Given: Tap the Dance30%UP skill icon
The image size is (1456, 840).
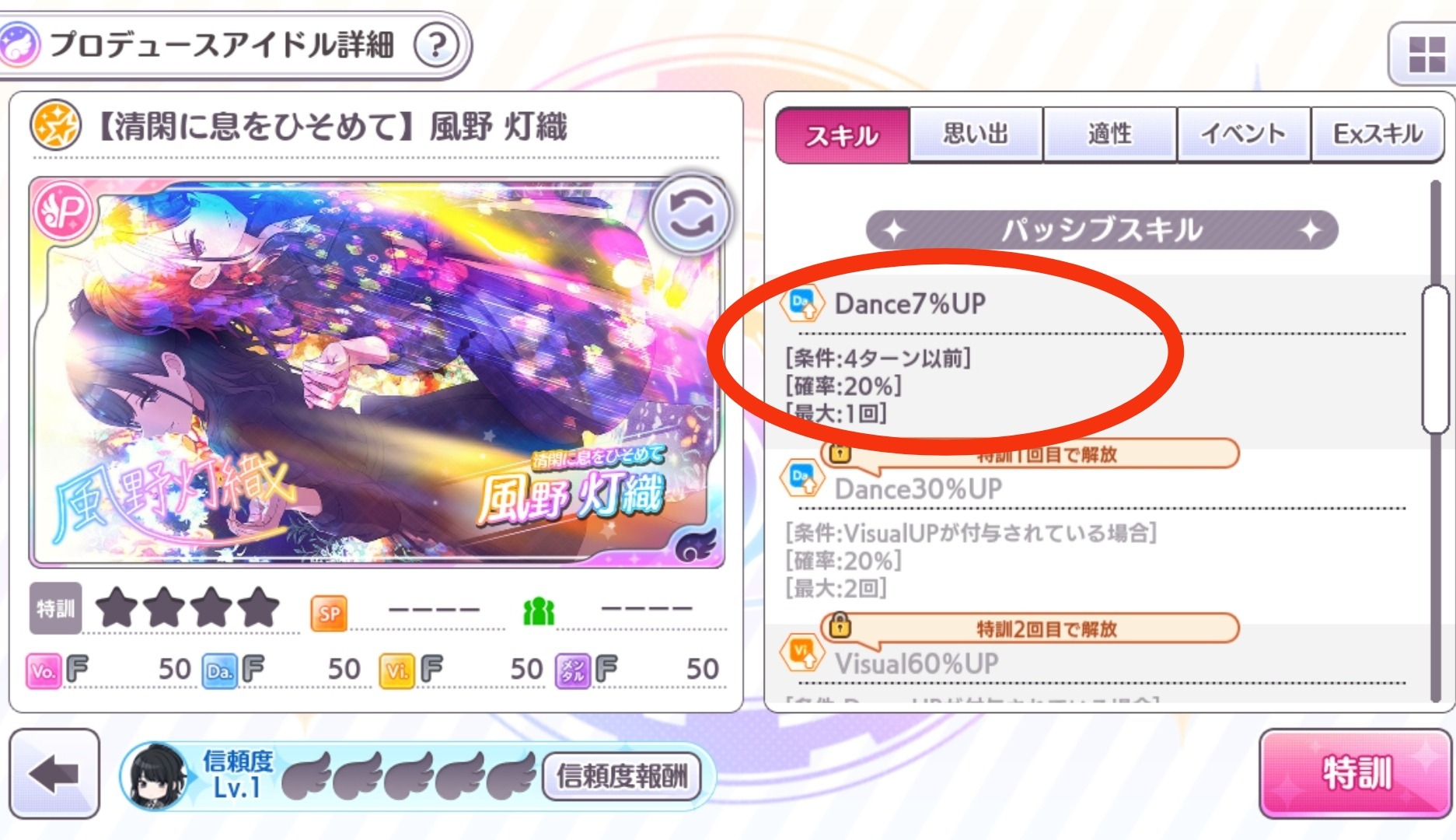Looking at the screenshot, I should click(x=803, y=478).
